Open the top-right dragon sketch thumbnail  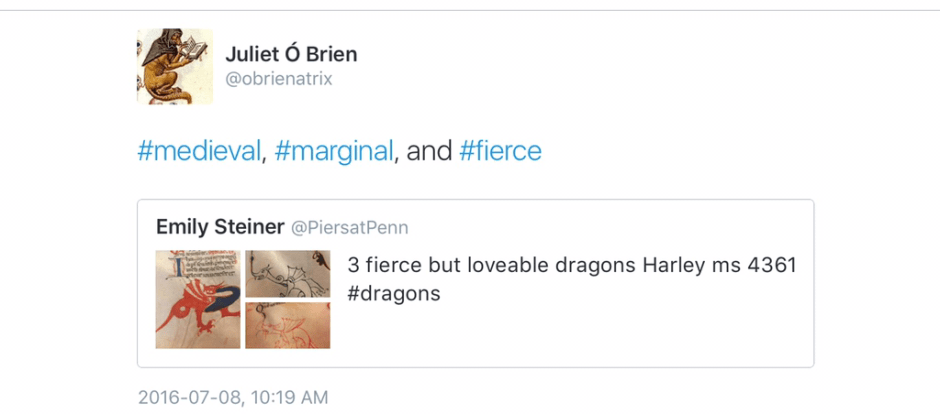288,273
